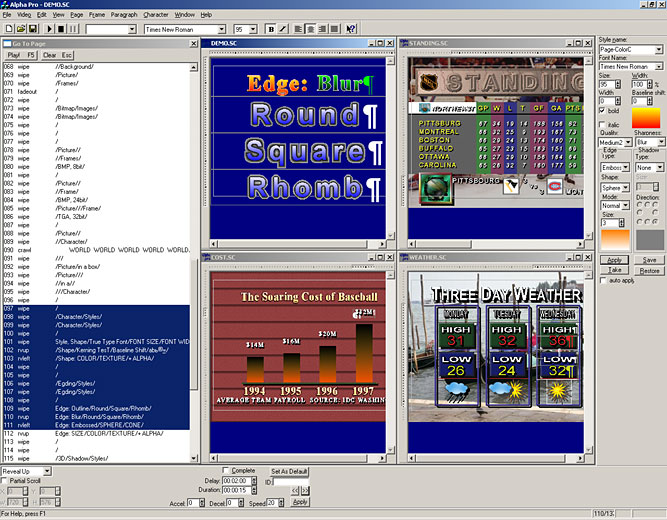
Task: Open the Edge Shape Sphere dropdown
Action: (x=626, y=187)
